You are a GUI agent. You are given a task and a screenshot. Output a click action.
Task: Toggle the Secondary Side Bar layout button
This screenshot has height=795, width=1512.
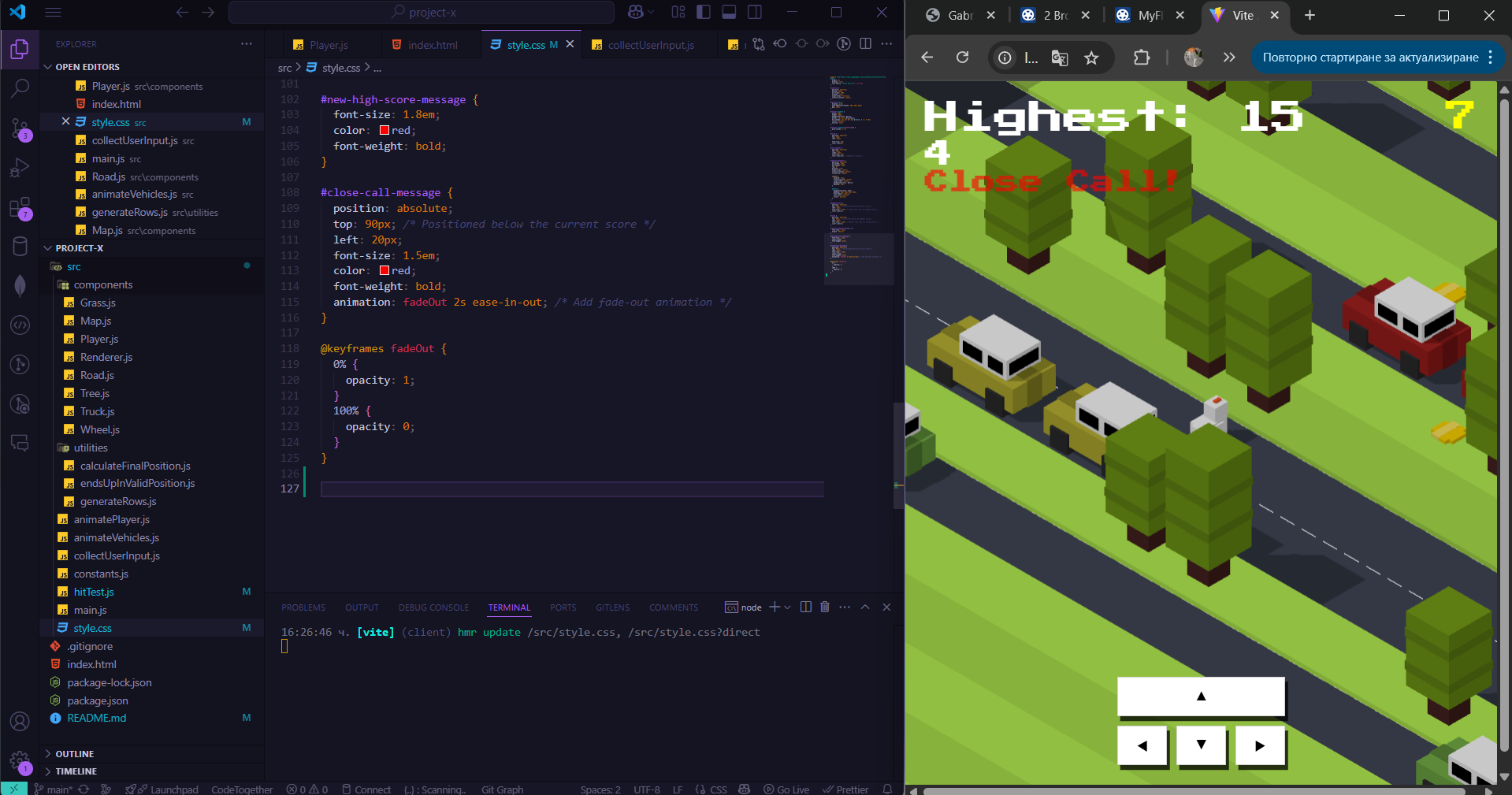[755, 12]
